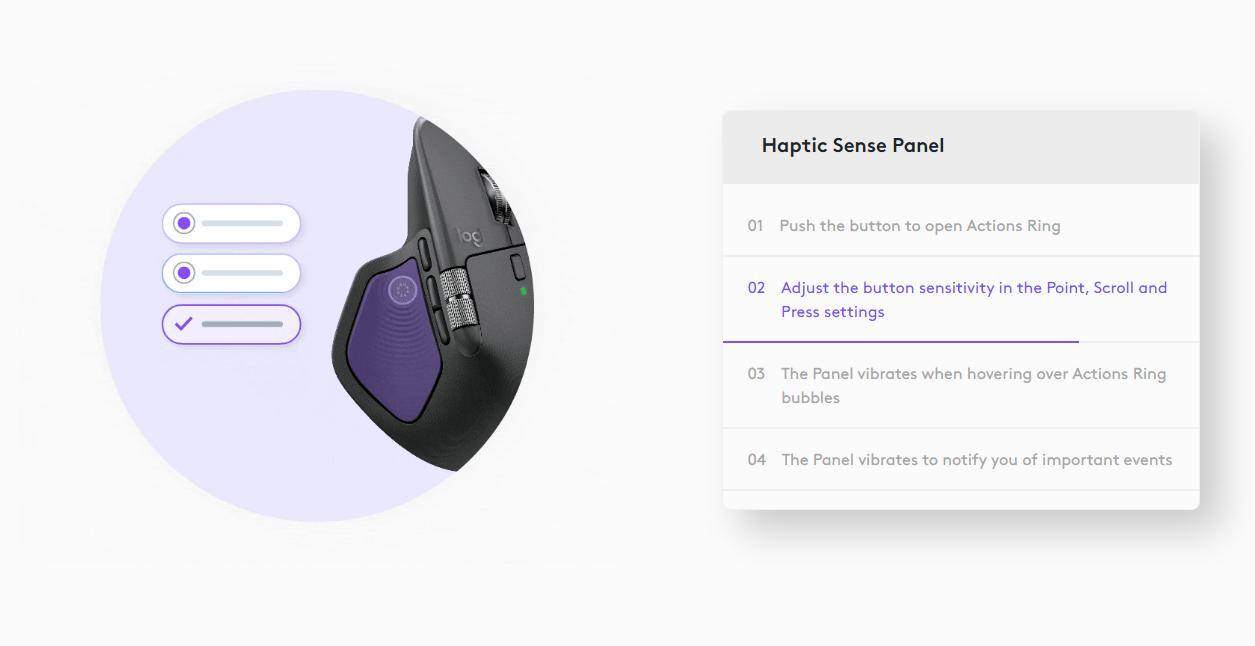Click the silver horizontal thumb wheel
The image size is (1255, 646).
[x=458, y=298]
